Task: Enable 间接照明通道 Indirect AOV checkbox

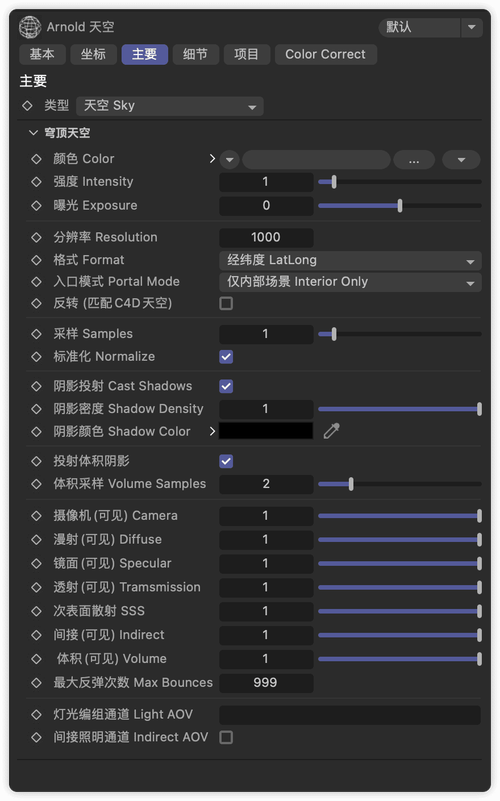Action: [x=226, y=737]
